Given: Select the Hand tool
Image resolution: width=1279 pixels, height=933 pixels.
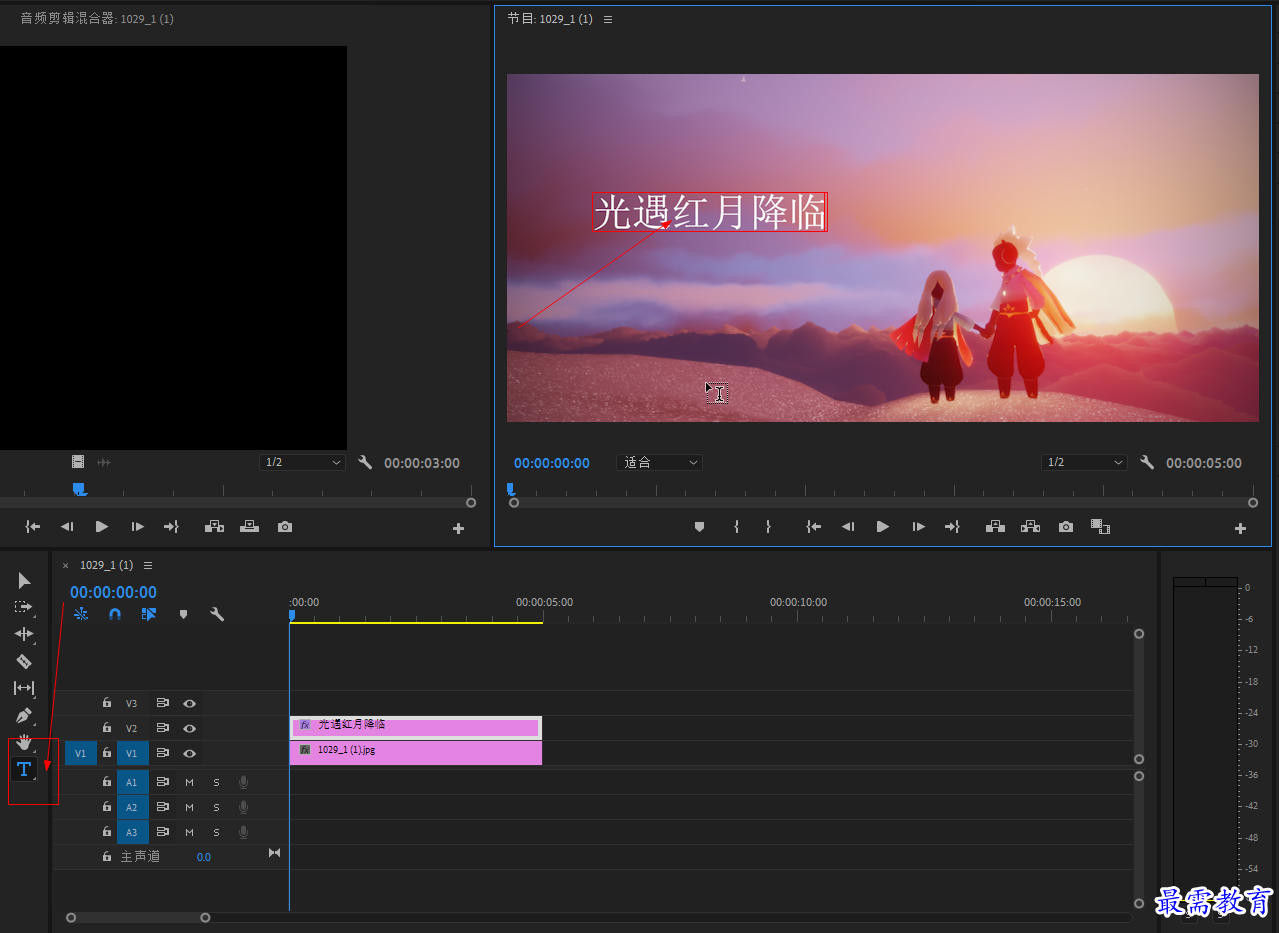Looking at the screenshot, I should (24, 742).
